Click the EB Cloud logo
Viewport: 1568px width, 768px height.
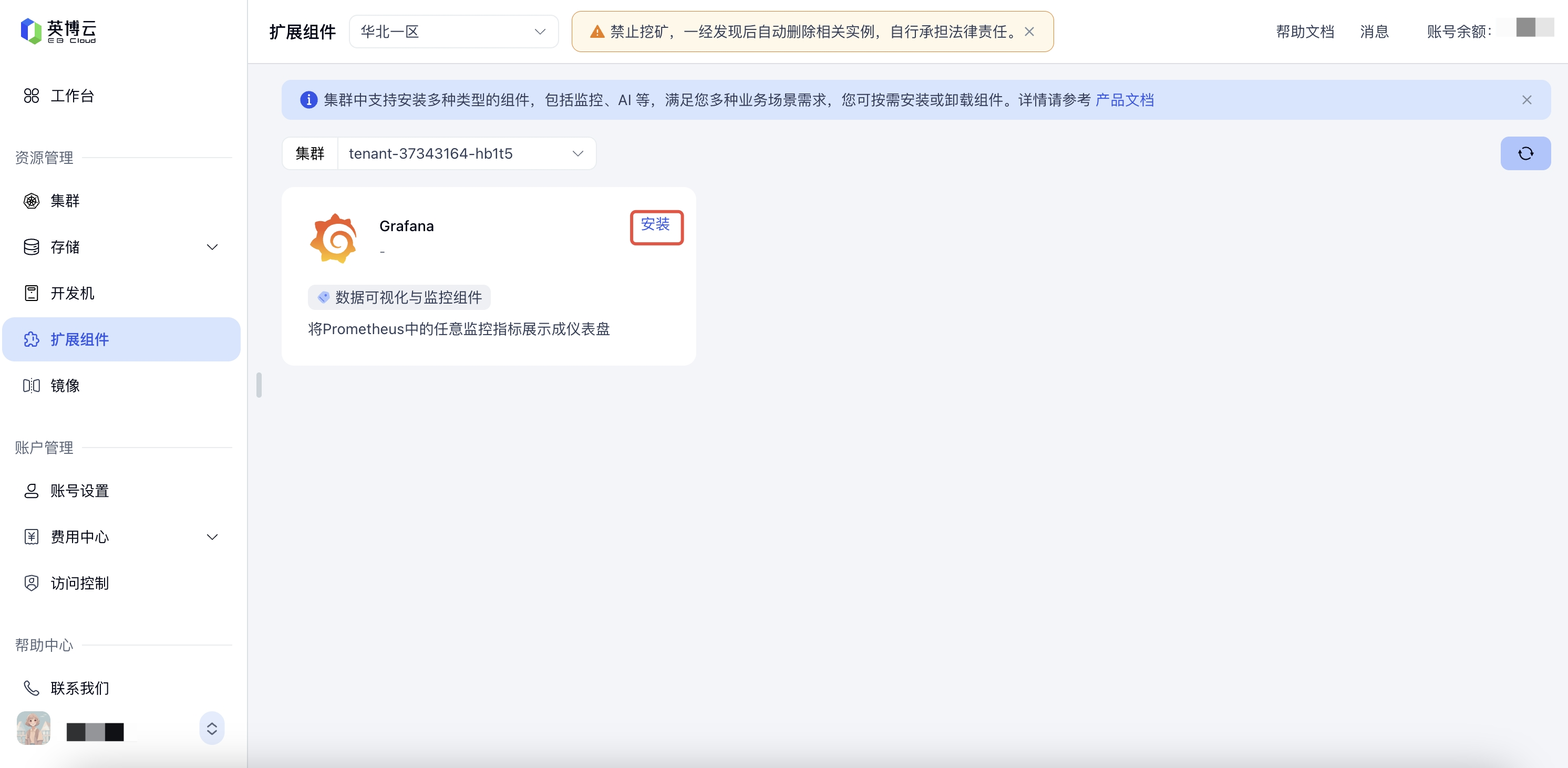58,30
